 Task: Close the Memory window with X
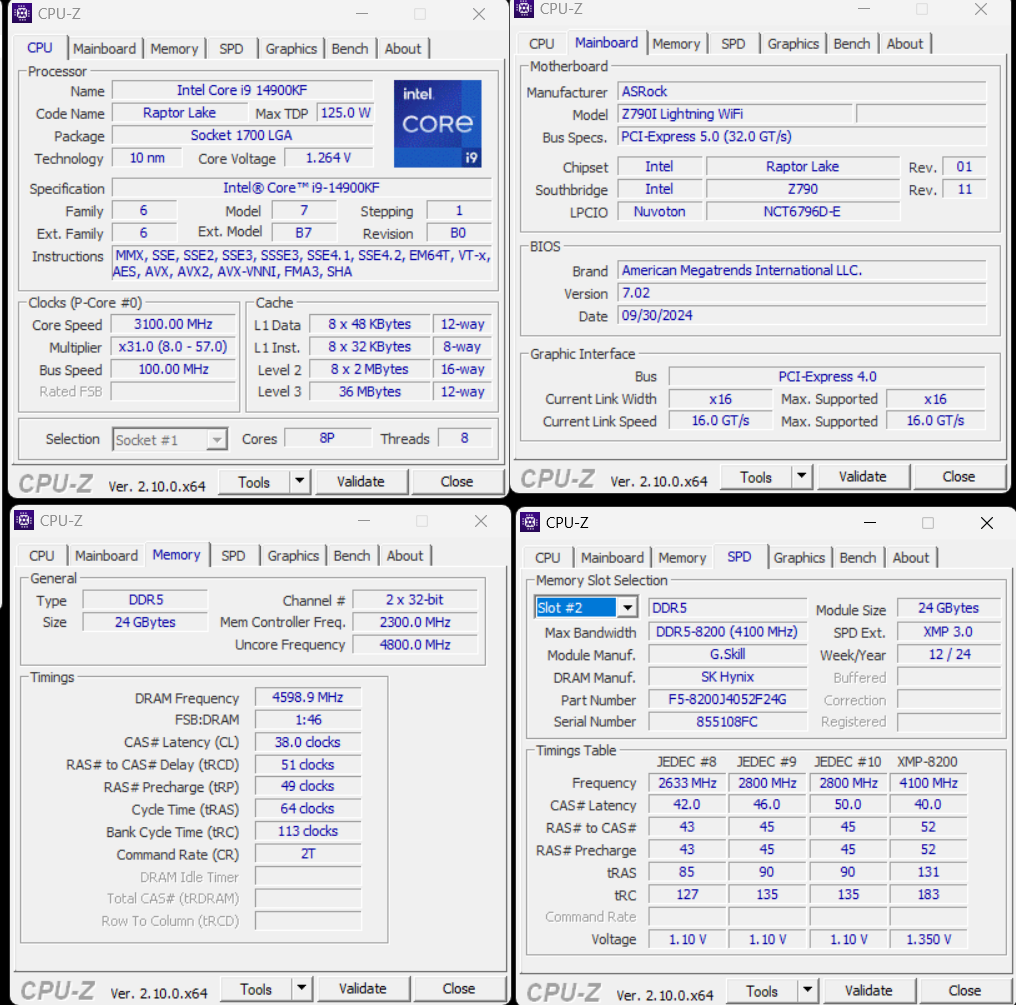pos(480,521)
